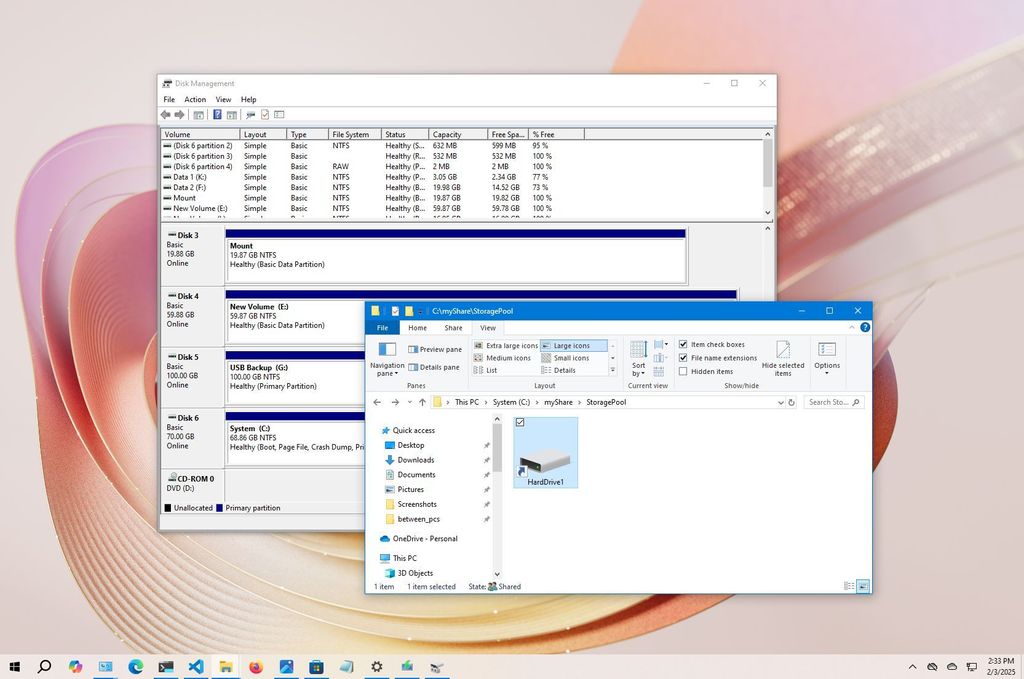Click myShare in the address bar breadcrumb
This screenshot has height=679, width=1024.
point(560,402)
